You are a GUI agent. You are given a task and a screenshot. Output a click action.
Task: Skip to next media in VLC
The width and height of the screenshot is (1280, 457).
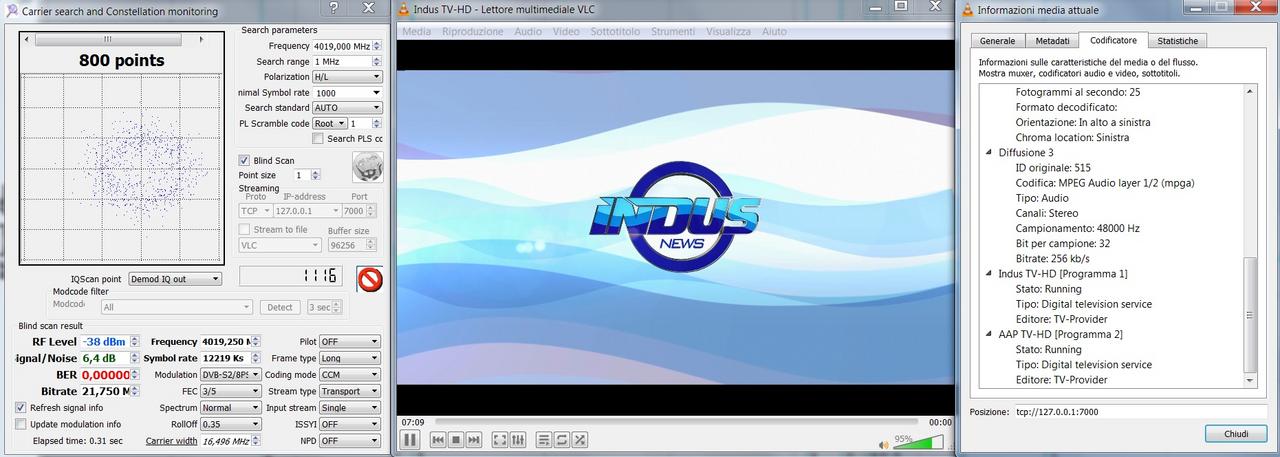pyautogui.click(x=473, y=439)
